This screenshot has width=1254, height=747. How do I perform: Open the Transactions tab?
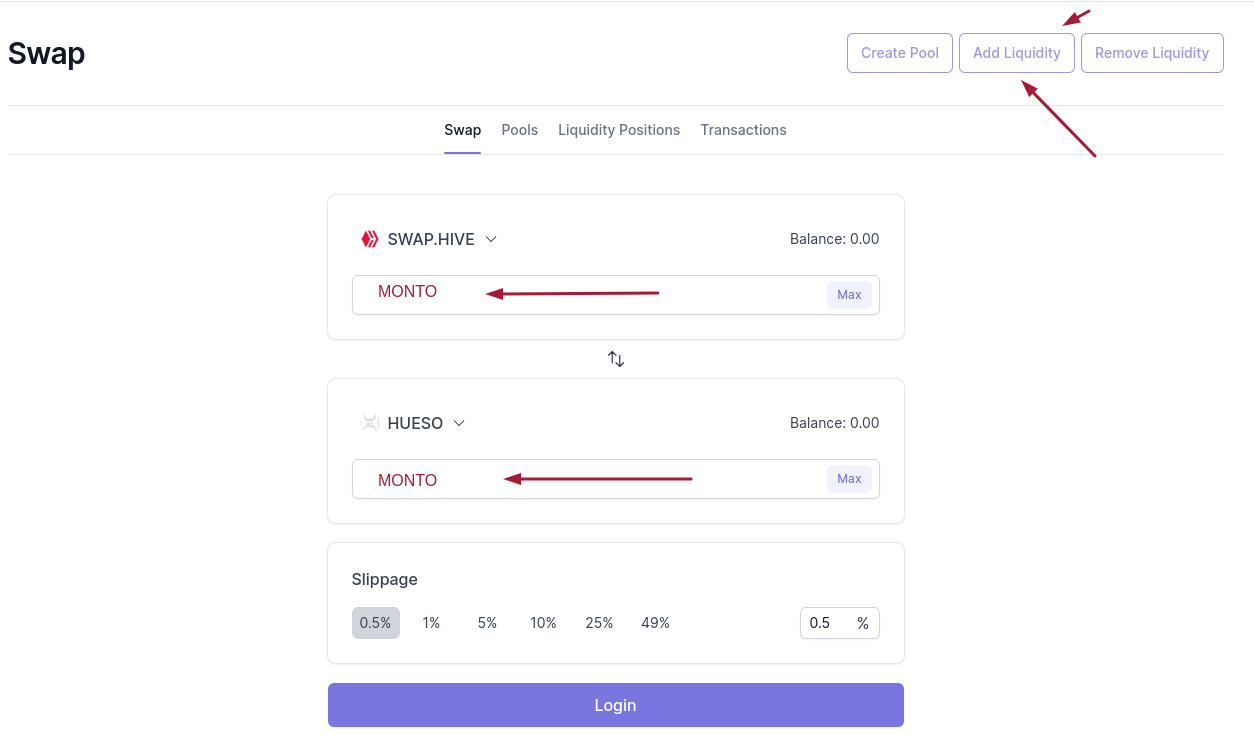click(743, 130)
